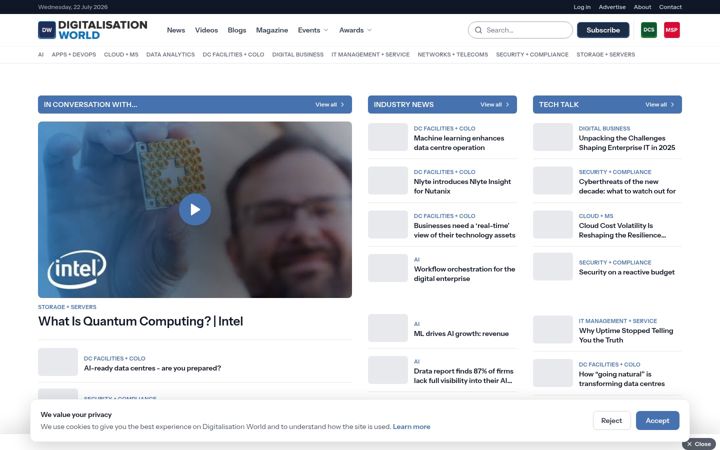Click Storage + Servers tag above quantum title
This screenshot has width=720, height=450.
(x=67, y=307)
